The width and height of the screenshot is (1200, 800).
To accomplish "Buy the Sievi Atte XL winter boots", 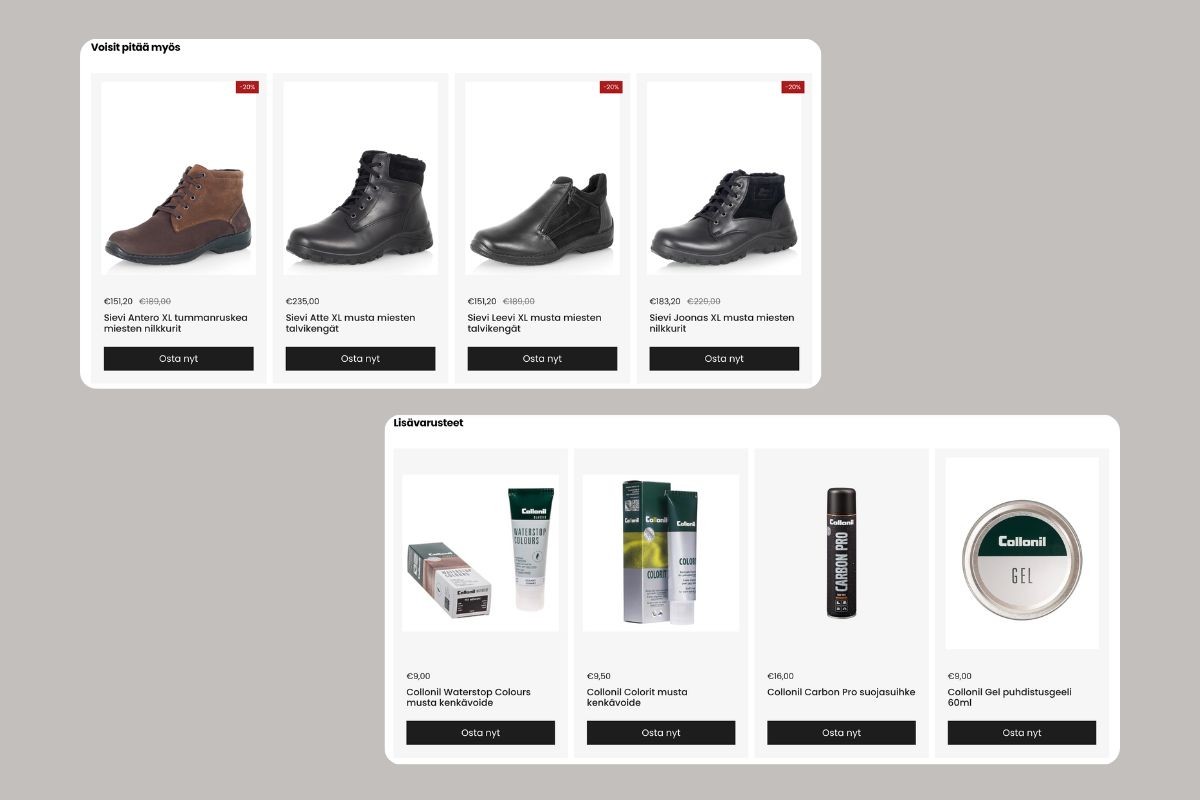I will 360,359.
